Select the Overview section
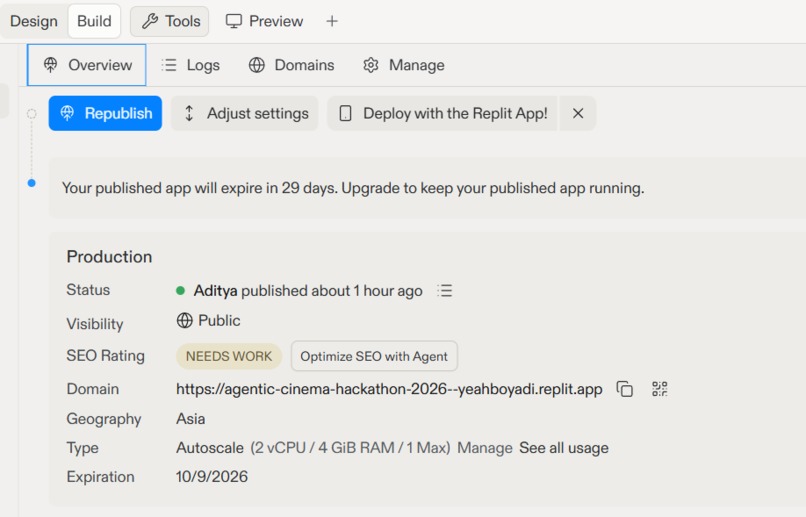 click(86, 65)
